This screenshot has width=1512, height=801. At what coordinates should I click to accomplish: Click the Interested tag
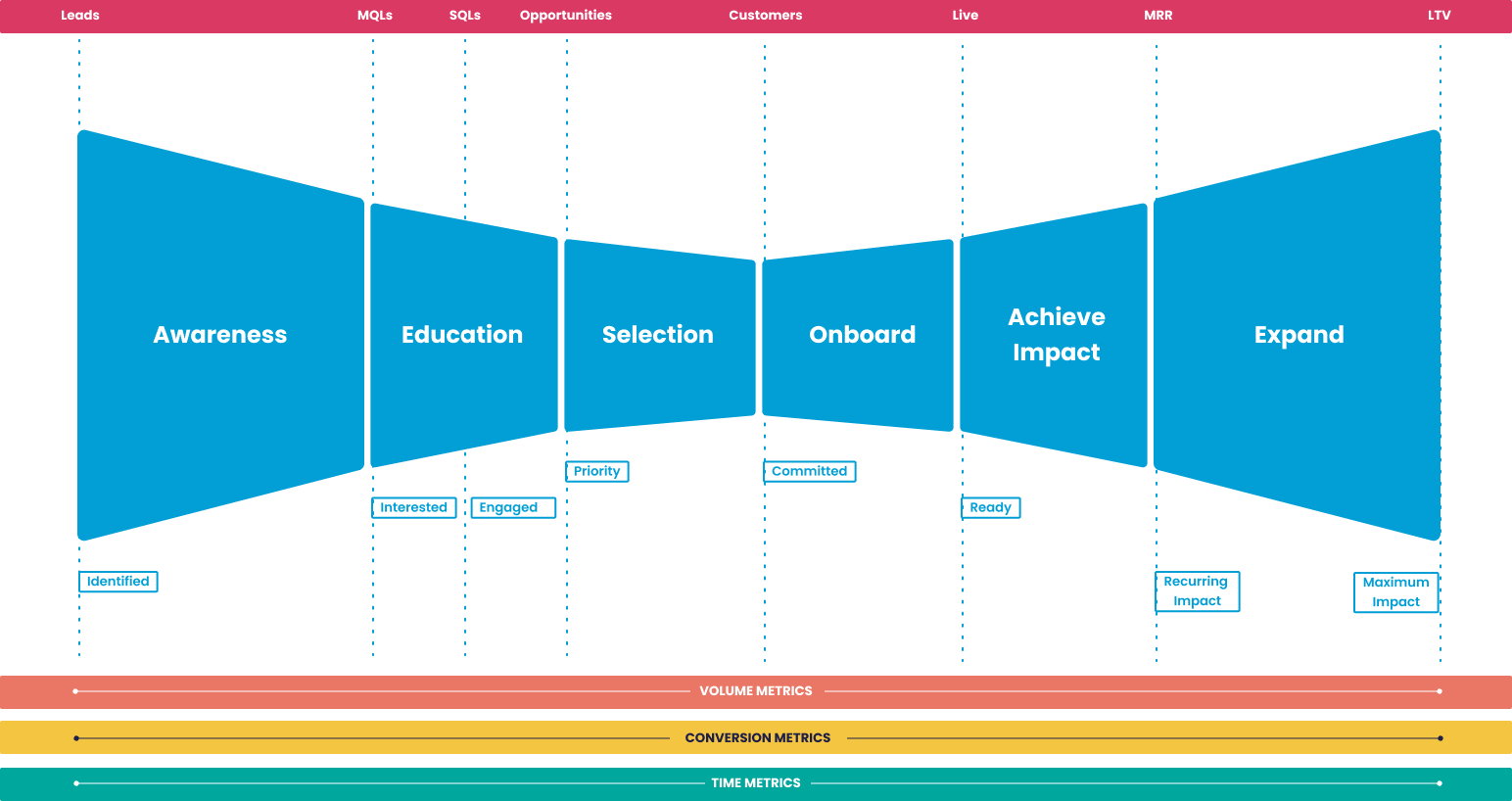pyautogui.click(x=413, y=507)
